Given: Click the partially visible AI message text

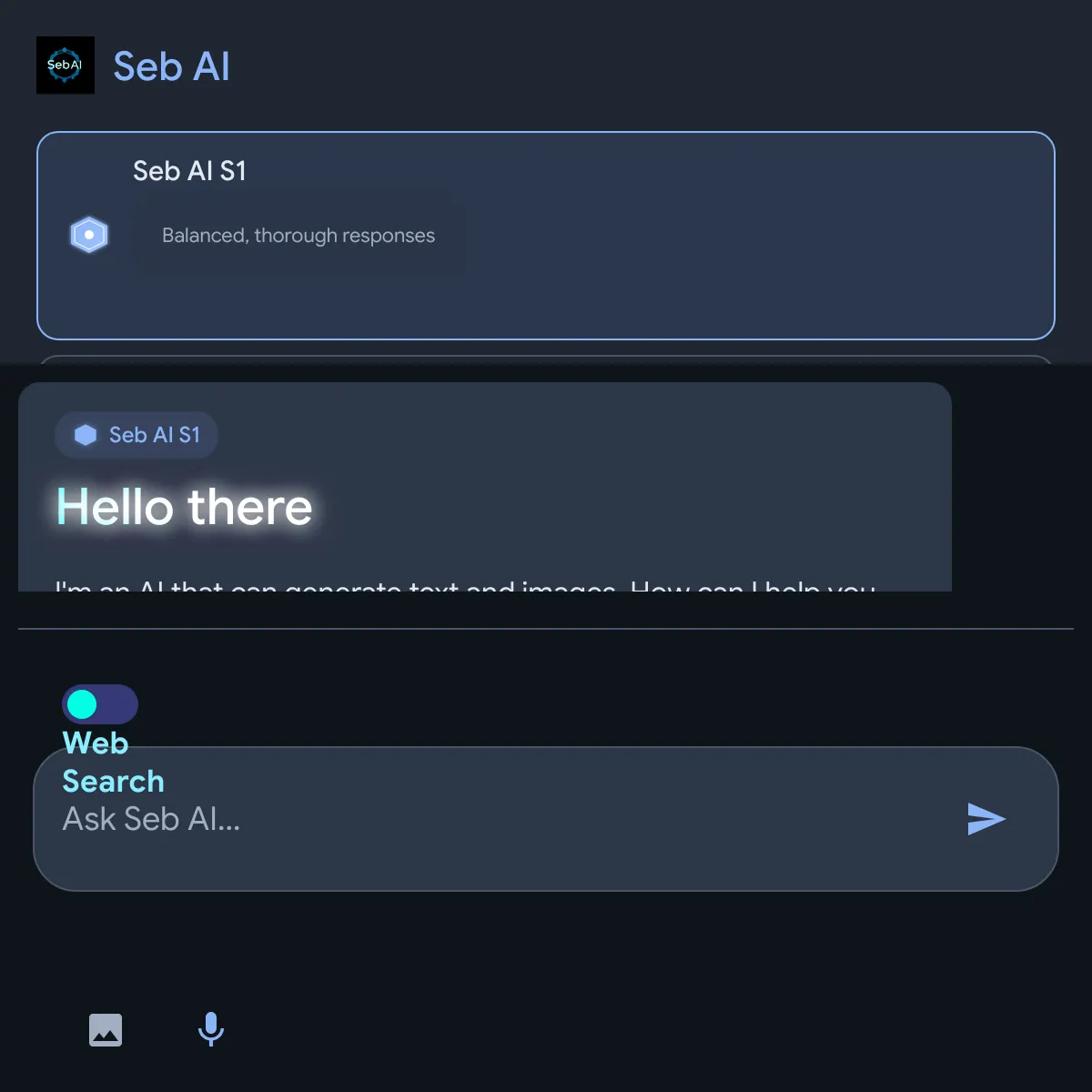Looking at the screenshot, I should 465,585.
